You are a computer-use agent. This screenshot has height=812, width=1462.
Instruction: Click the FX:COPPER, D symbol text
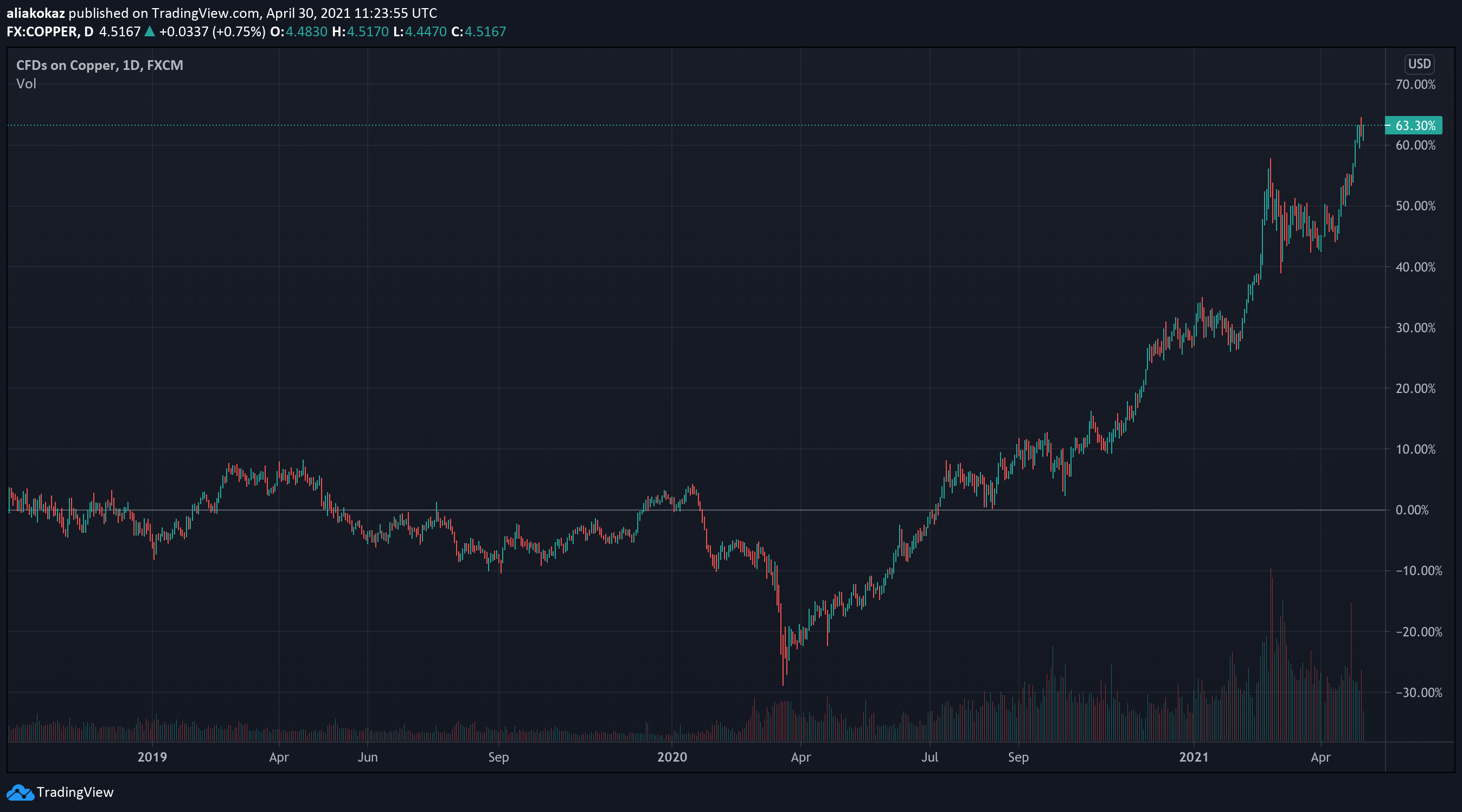point(50,32)
